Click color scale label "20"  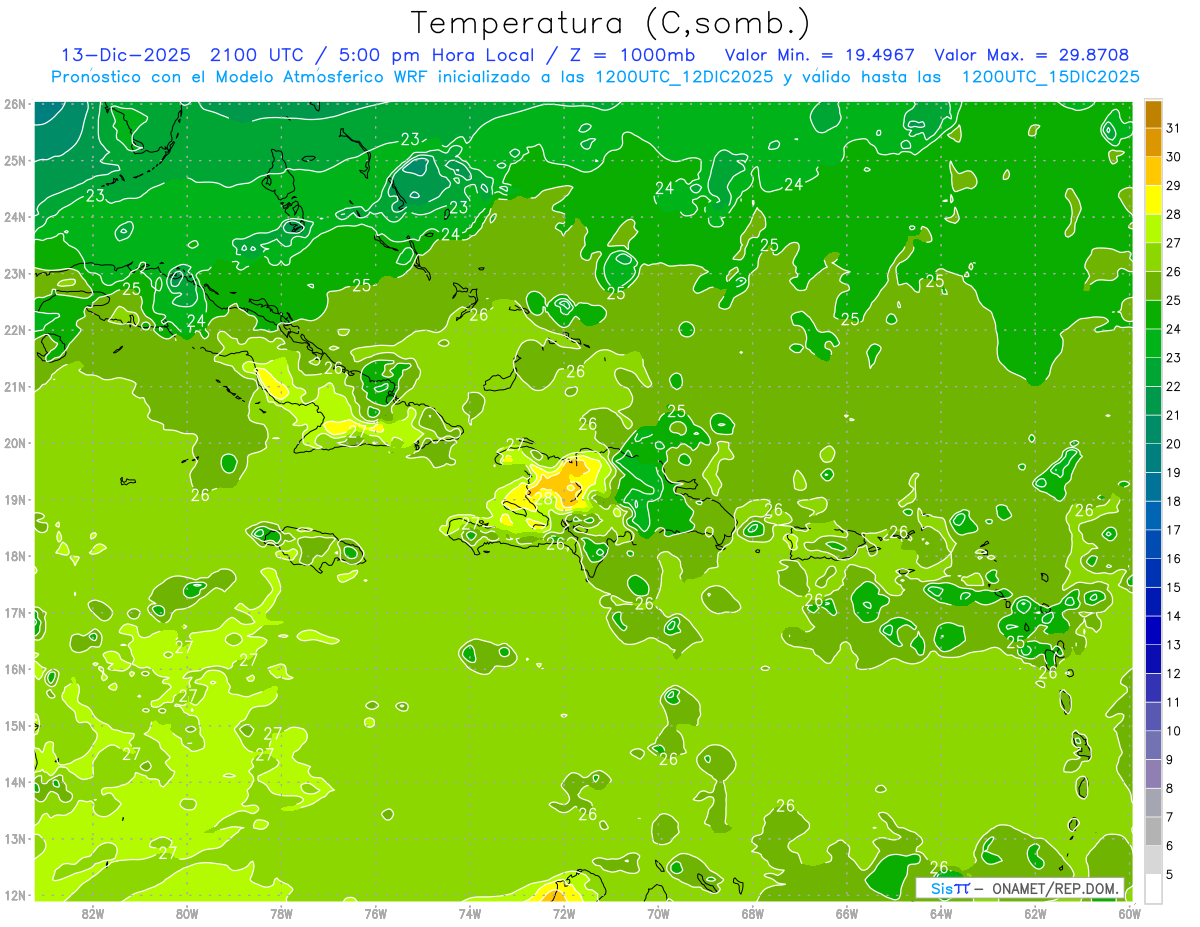coord(1173,444)
